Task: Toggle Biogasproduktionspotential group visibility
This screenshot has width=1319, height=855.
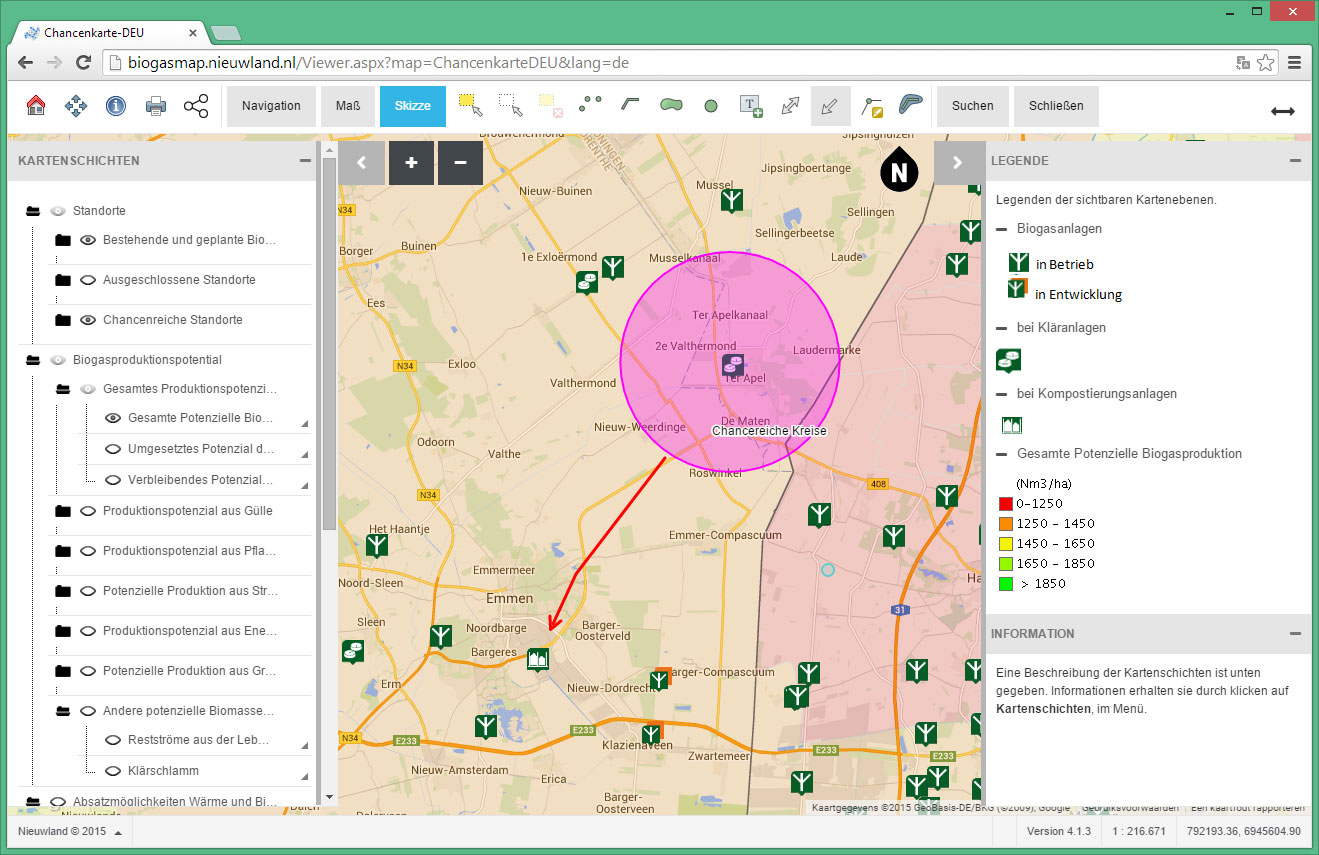Action: tap(59, 360)
